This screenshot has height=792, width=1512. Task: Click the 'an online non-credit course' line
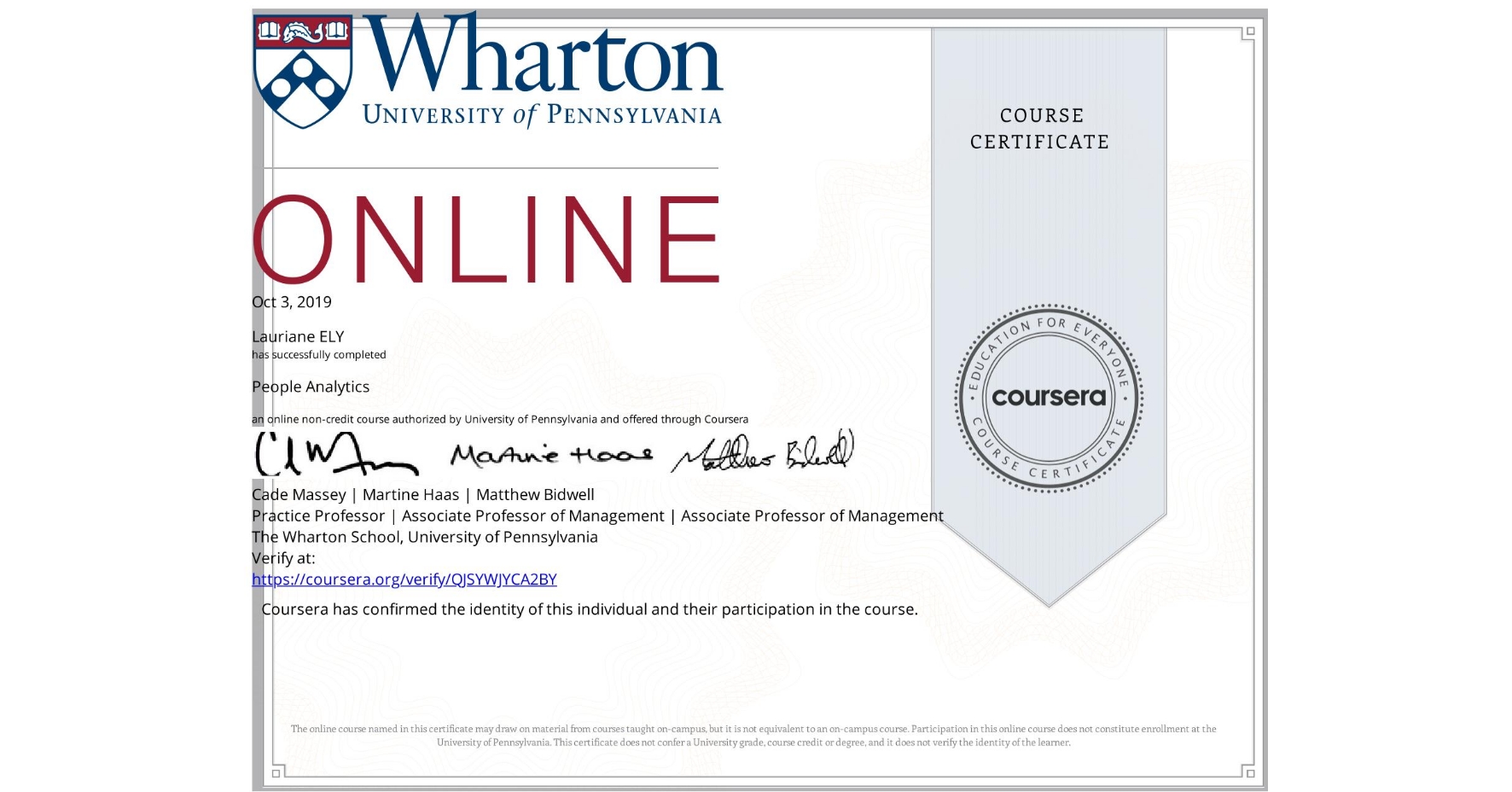tap(500, 419)
